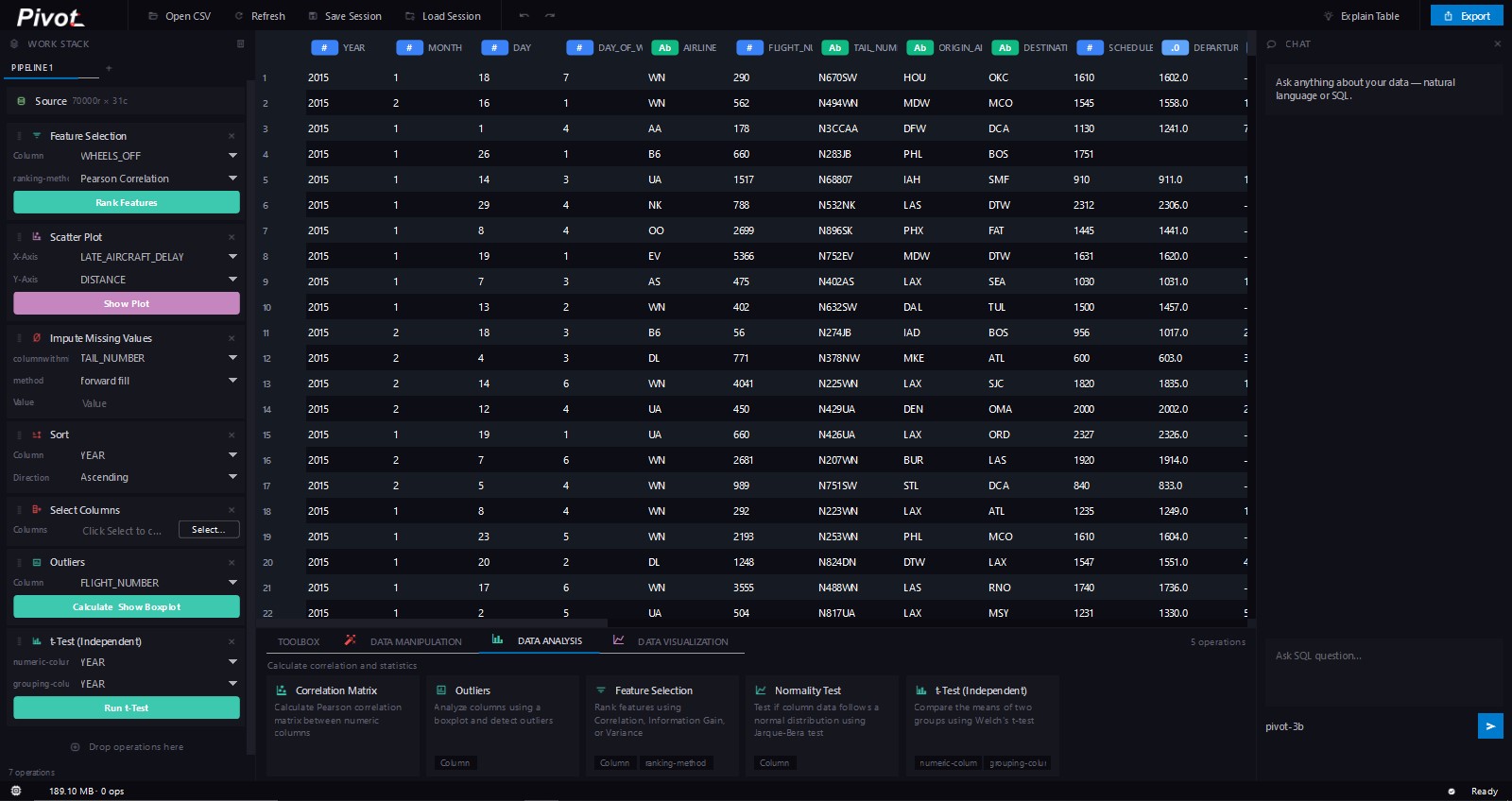Viewport: 1512px width, 801px height.
Task: Click the TAIL_NUM column header
Action: click(860, 47)
